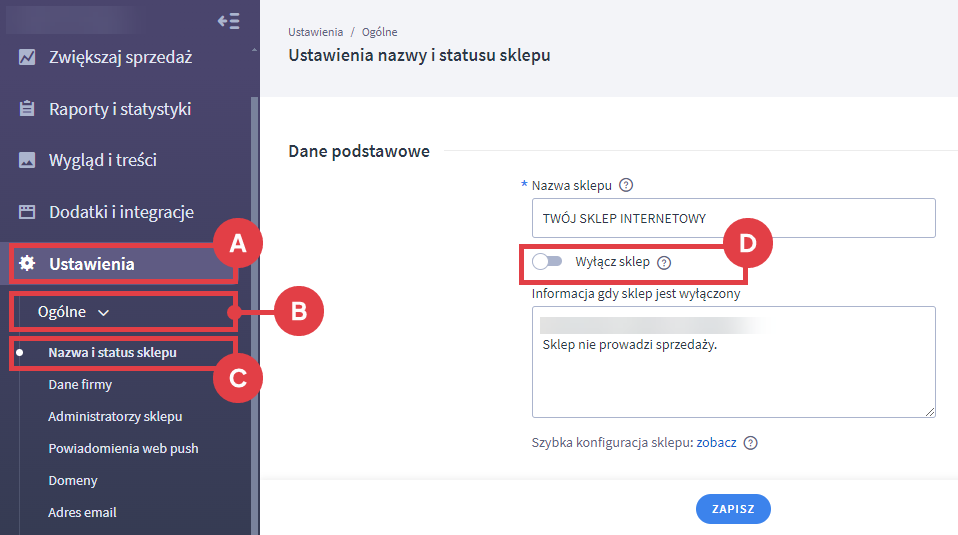The height and width of the screenshot is (535, 958).
Task: Click the Wygląd i treści image icon
Action: point(28,160)
